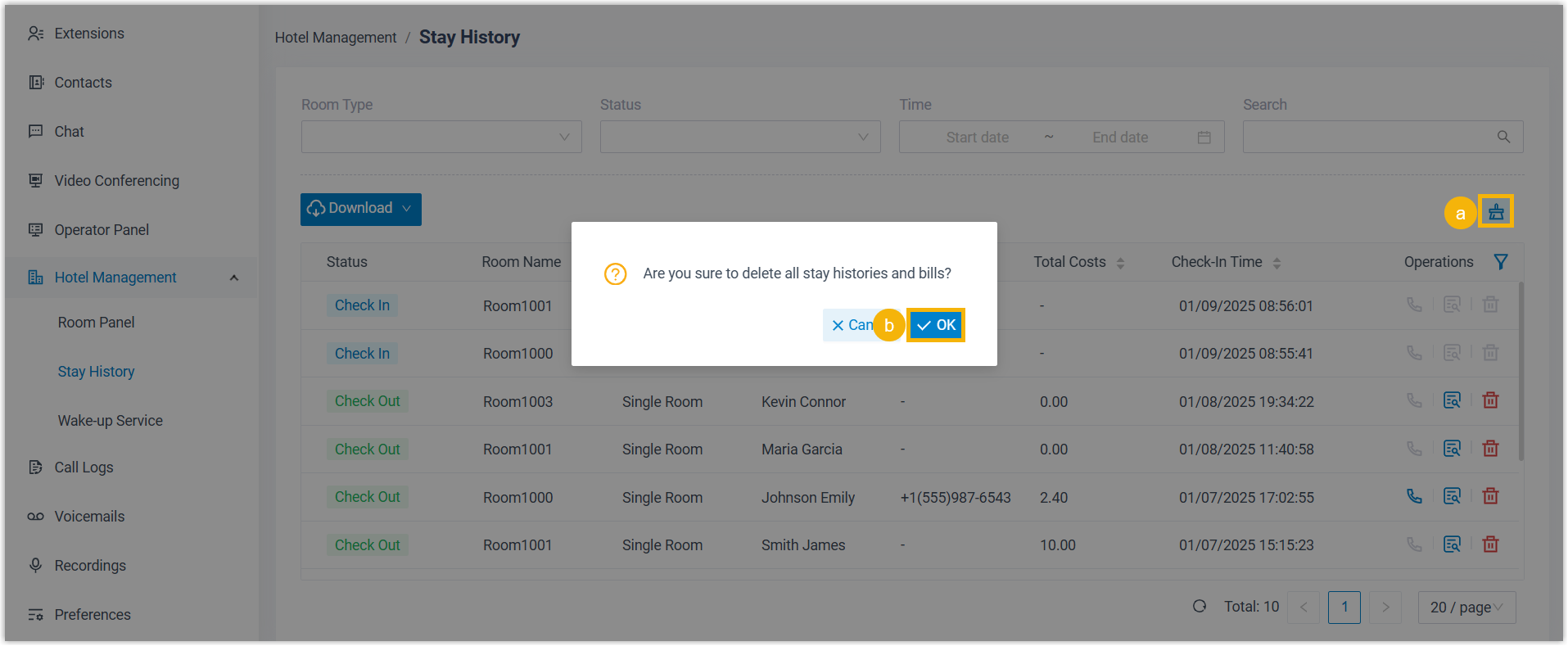Open the Operations column filter icon
Screen dimensions: 1568x646
(x=1500, y=262)
